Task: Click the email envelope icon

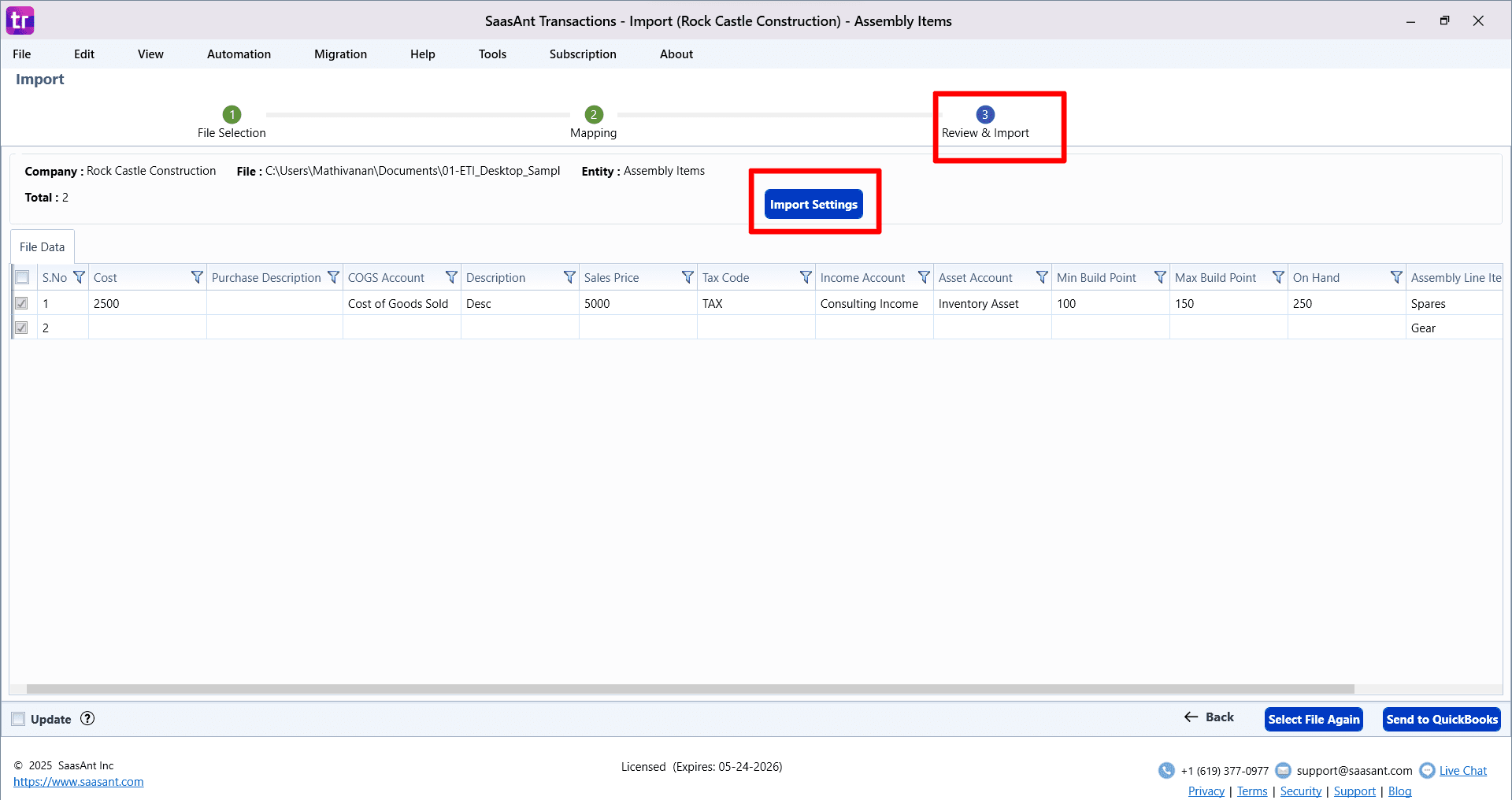Action: (x=1283, y=770)
